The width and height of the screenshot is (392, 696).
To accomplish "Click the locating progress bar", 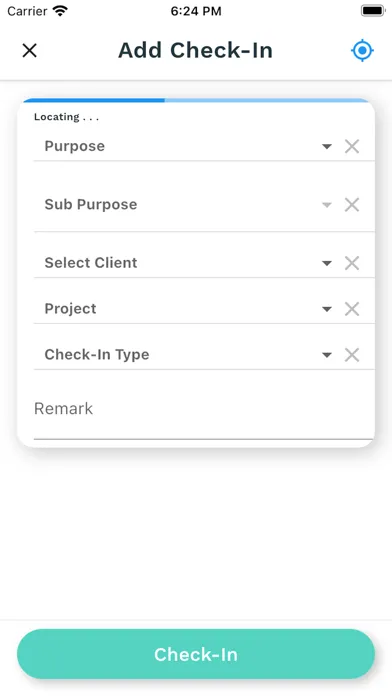I will pyautogui.click(x=196, y=100).
